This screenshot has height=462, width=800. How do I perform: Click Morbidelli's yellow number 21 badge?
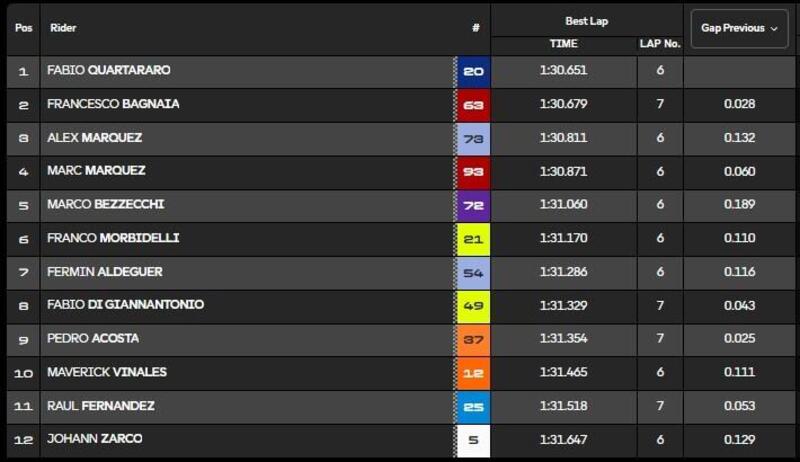(473, 238)
